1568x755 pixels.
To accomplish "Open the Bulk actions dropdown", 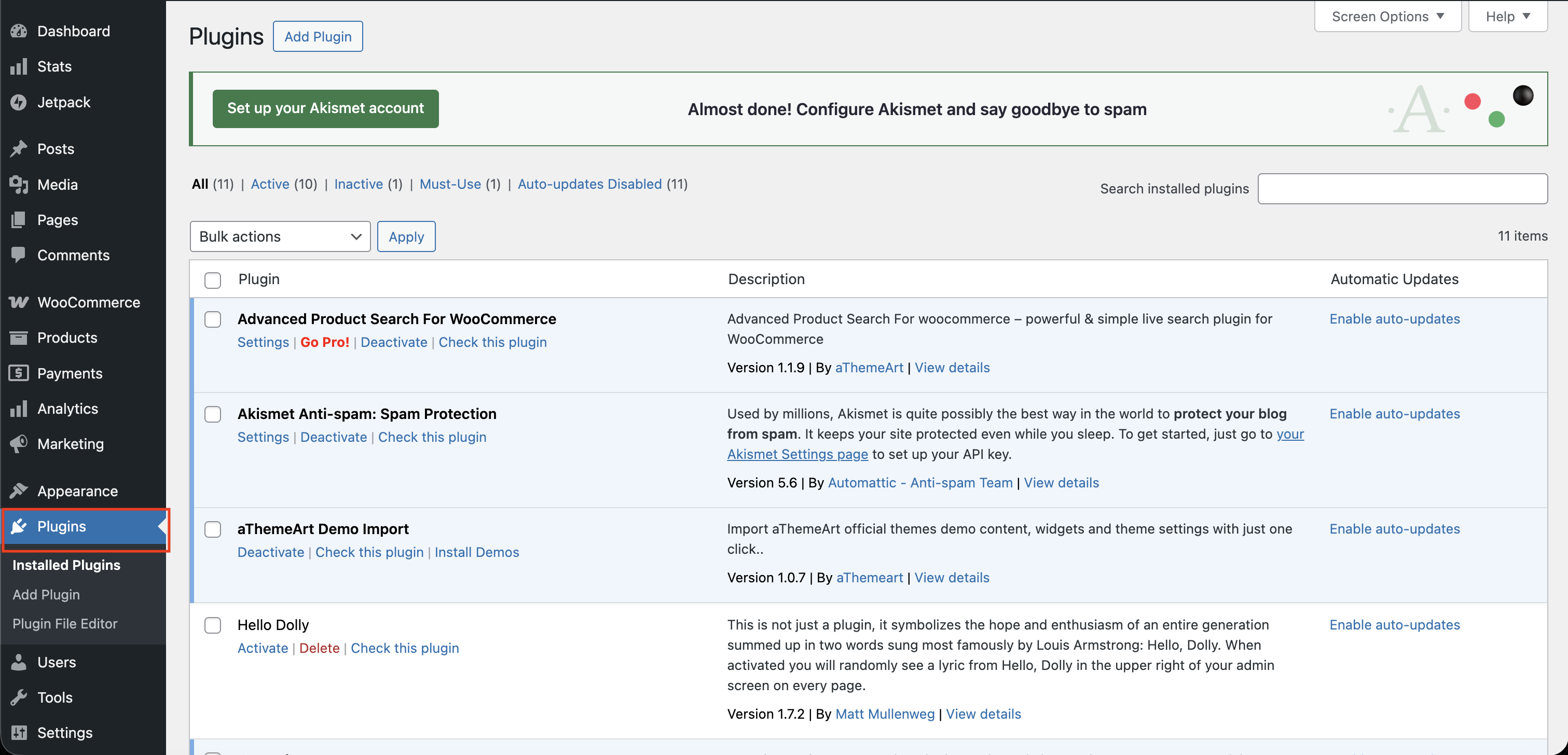I will (280, 236).
